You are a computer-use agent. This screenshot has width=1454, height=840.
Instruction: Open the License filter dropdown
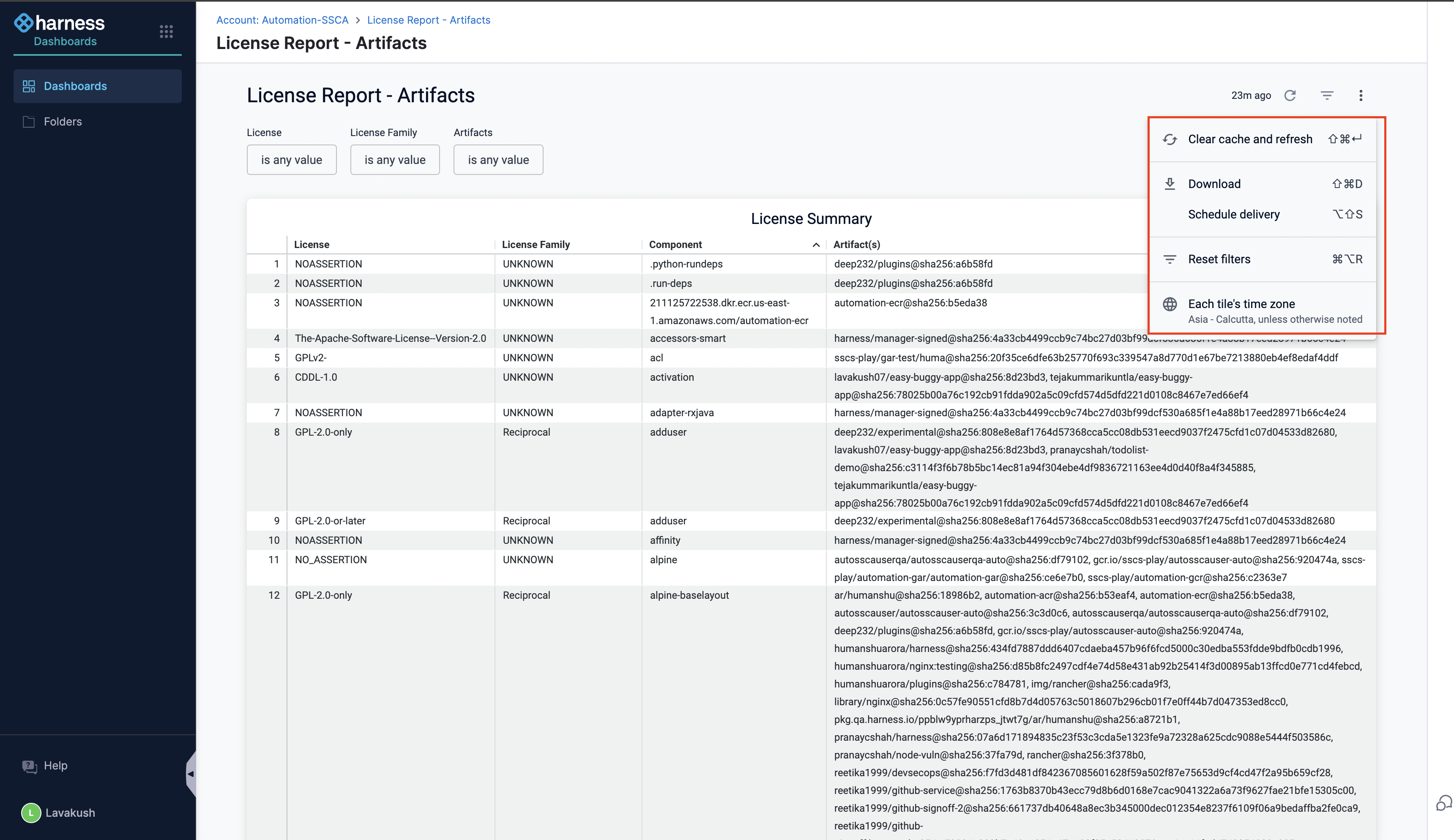(291, 160)
